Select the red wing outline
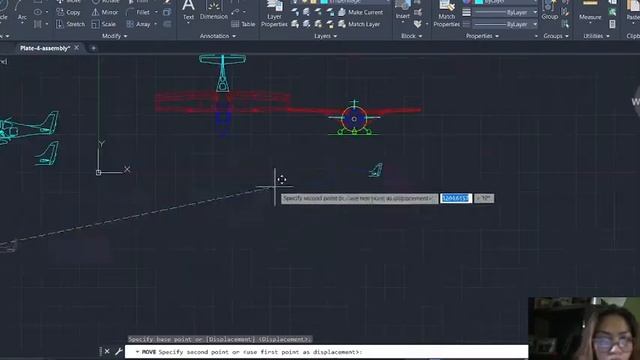This screenshot has height=360, width=640. (x=222, y=102)
